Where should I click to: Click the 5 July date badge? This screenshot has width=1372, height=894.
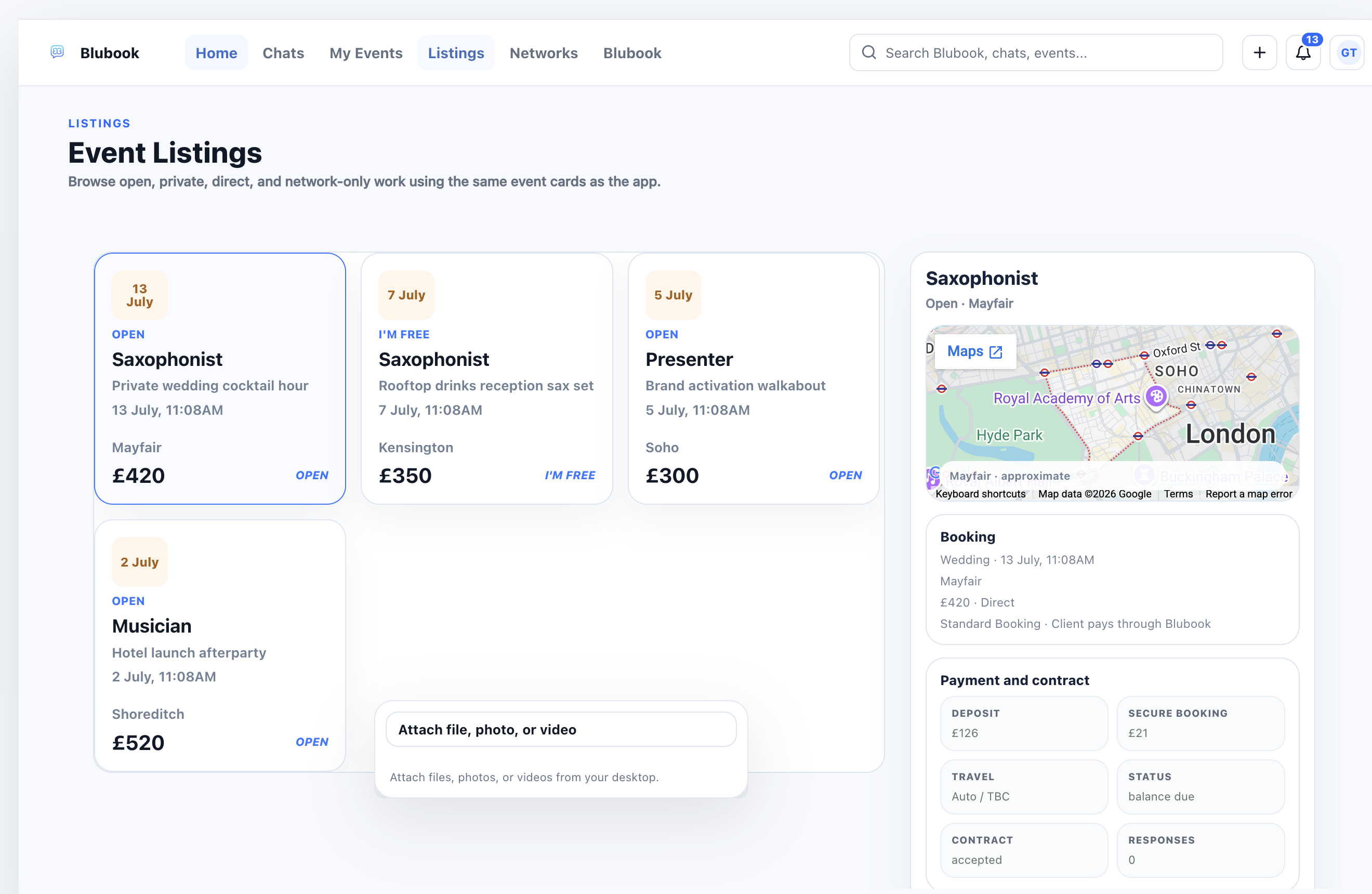click(x=672, y=295)
